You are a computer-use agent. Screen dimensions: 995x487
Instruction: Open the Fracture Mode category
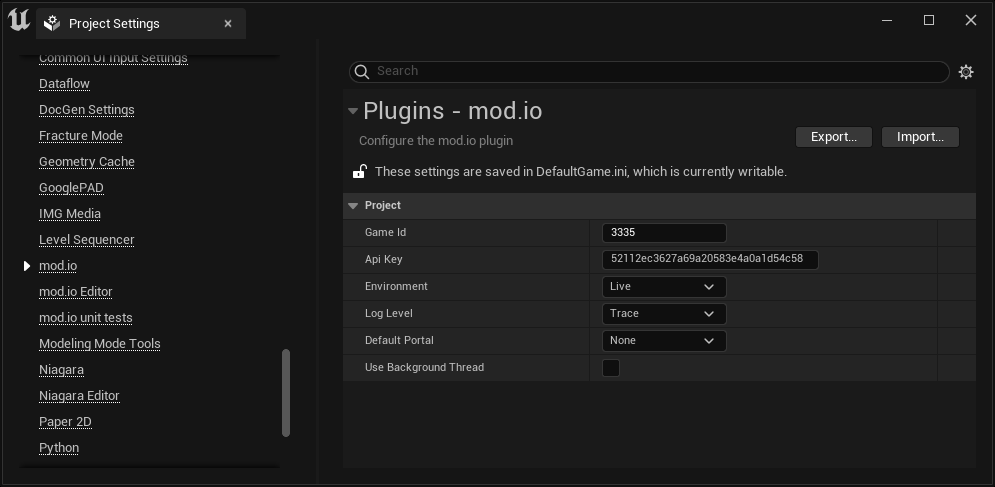(x=81, y=136)
